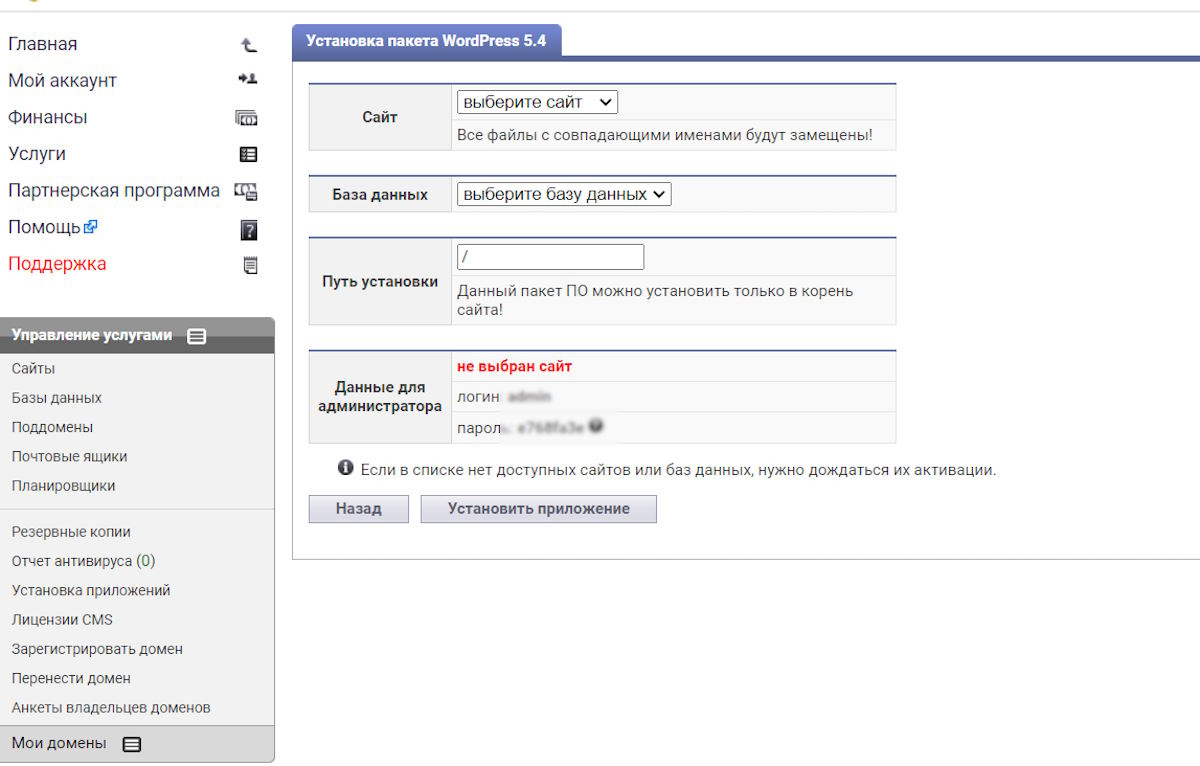Open the Помощь menu link

coord(44,227)
